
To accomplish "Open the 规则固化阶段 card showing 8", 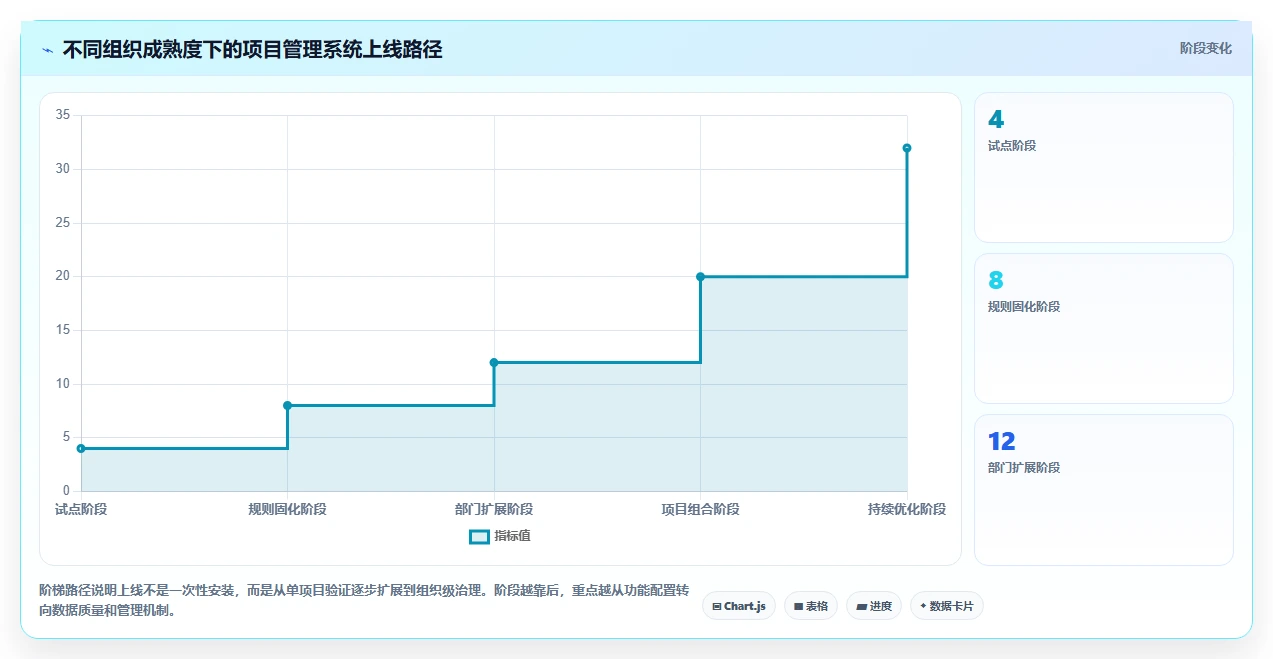I will pyautogui.click(x=1103, y=328).
